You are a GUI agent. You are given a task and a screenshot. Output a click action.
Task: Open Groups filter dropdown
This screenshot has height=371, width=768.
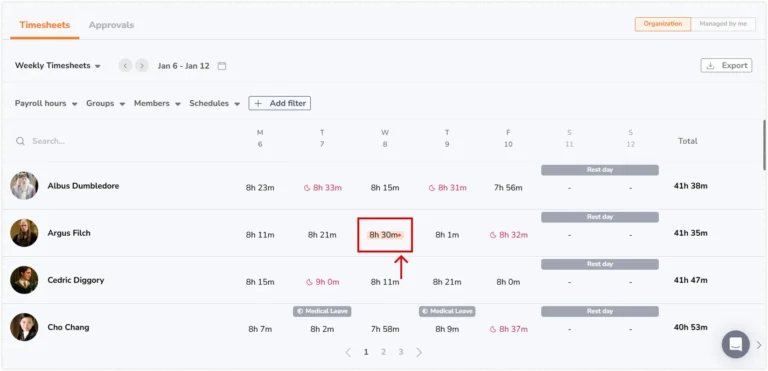coord(106,103)
